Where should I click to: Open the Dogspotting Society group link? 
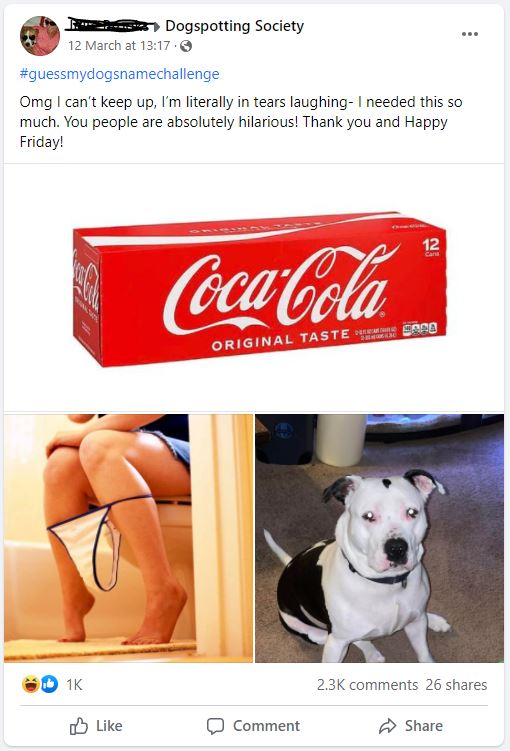tap(235, 26)
